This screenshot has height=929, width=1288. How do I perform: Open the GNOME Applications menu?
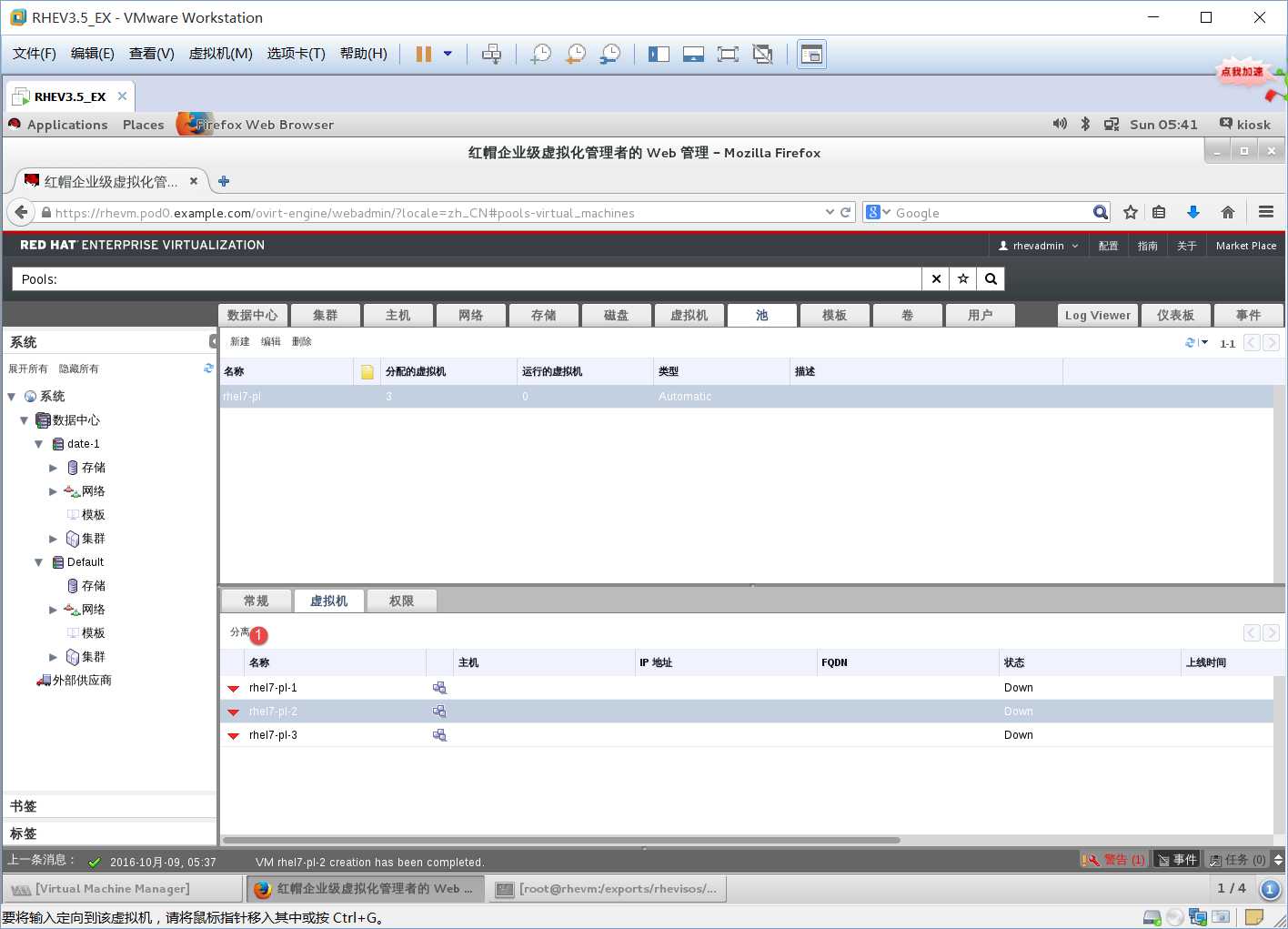click(x=67, y=125)
